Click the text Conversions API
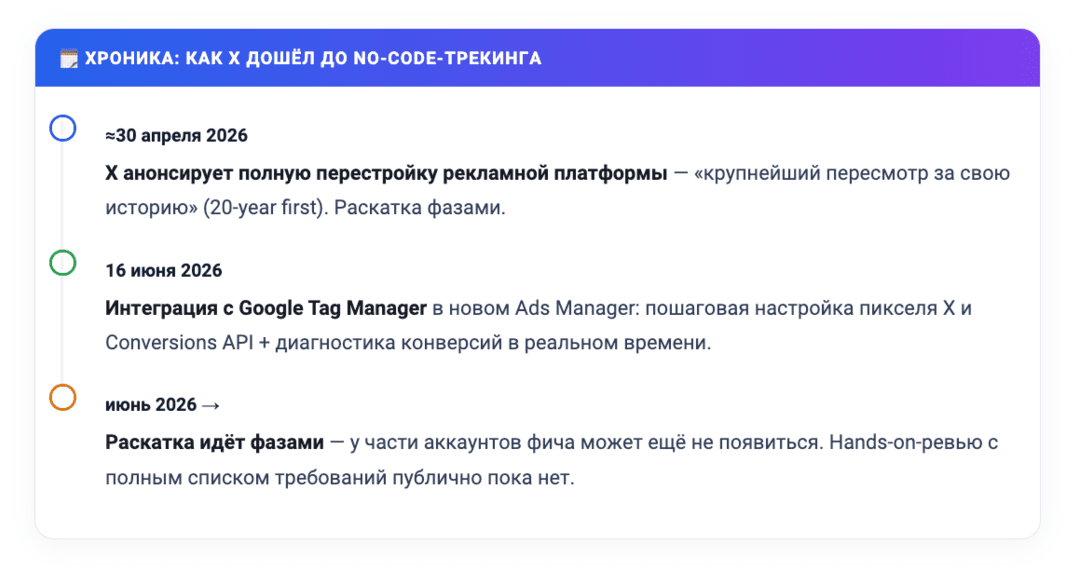This screenshot has height=585, width=1080. tap(179, 342)
